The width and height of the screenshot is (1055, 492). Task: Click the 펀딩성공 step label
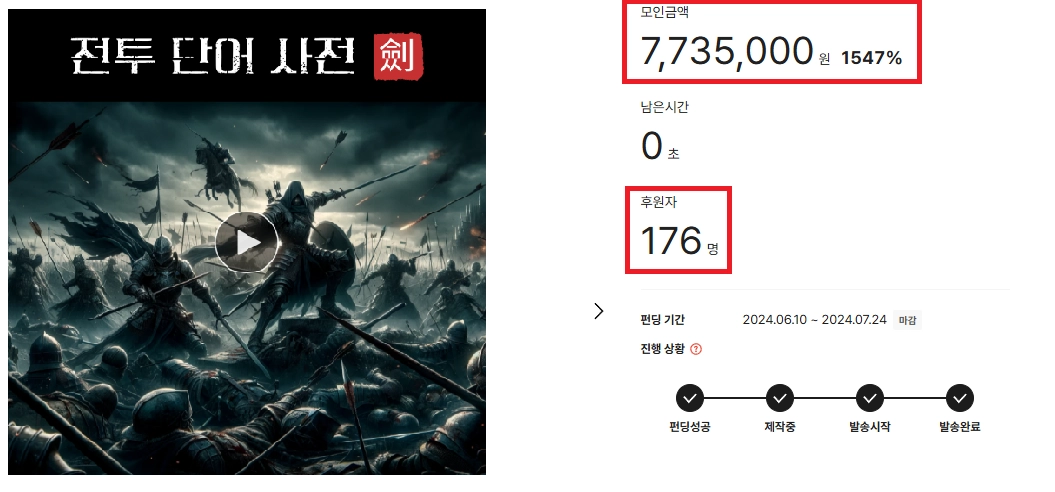[690, 427]
